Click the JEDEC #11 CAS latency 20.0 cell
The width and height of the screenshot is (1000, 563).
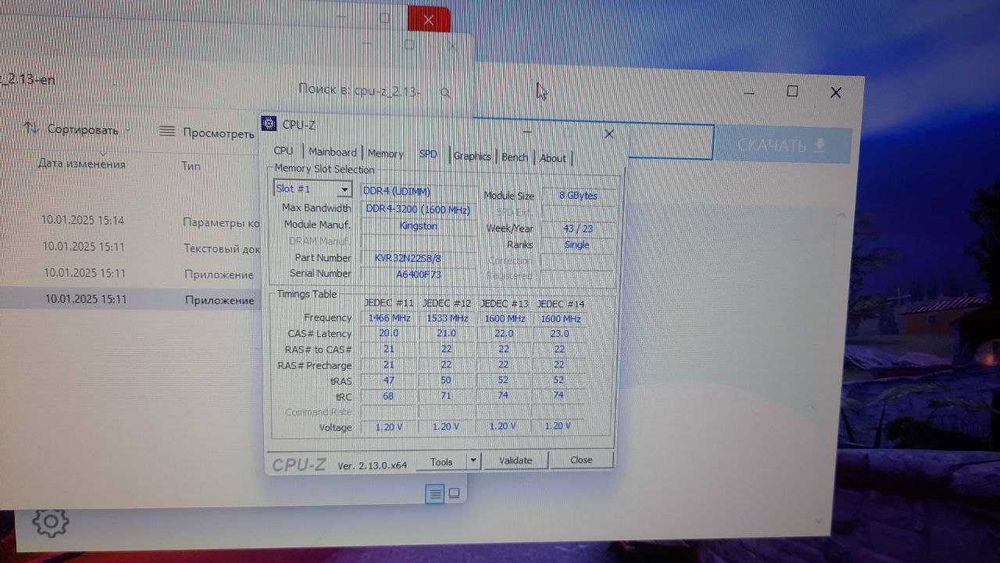coord(389,333)
